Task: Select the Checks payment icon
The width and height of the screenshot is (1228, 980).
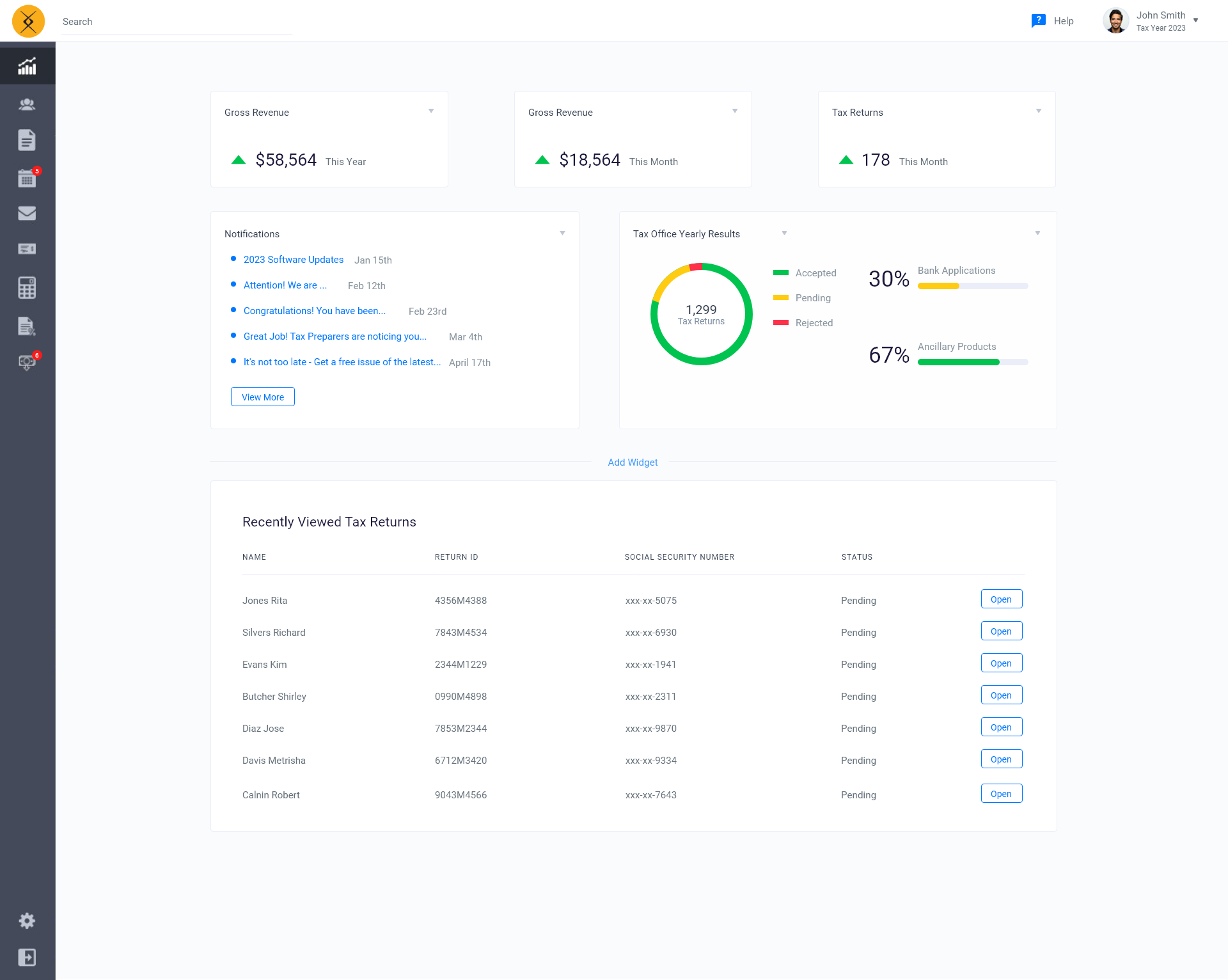Action: (x=28, y=249)
